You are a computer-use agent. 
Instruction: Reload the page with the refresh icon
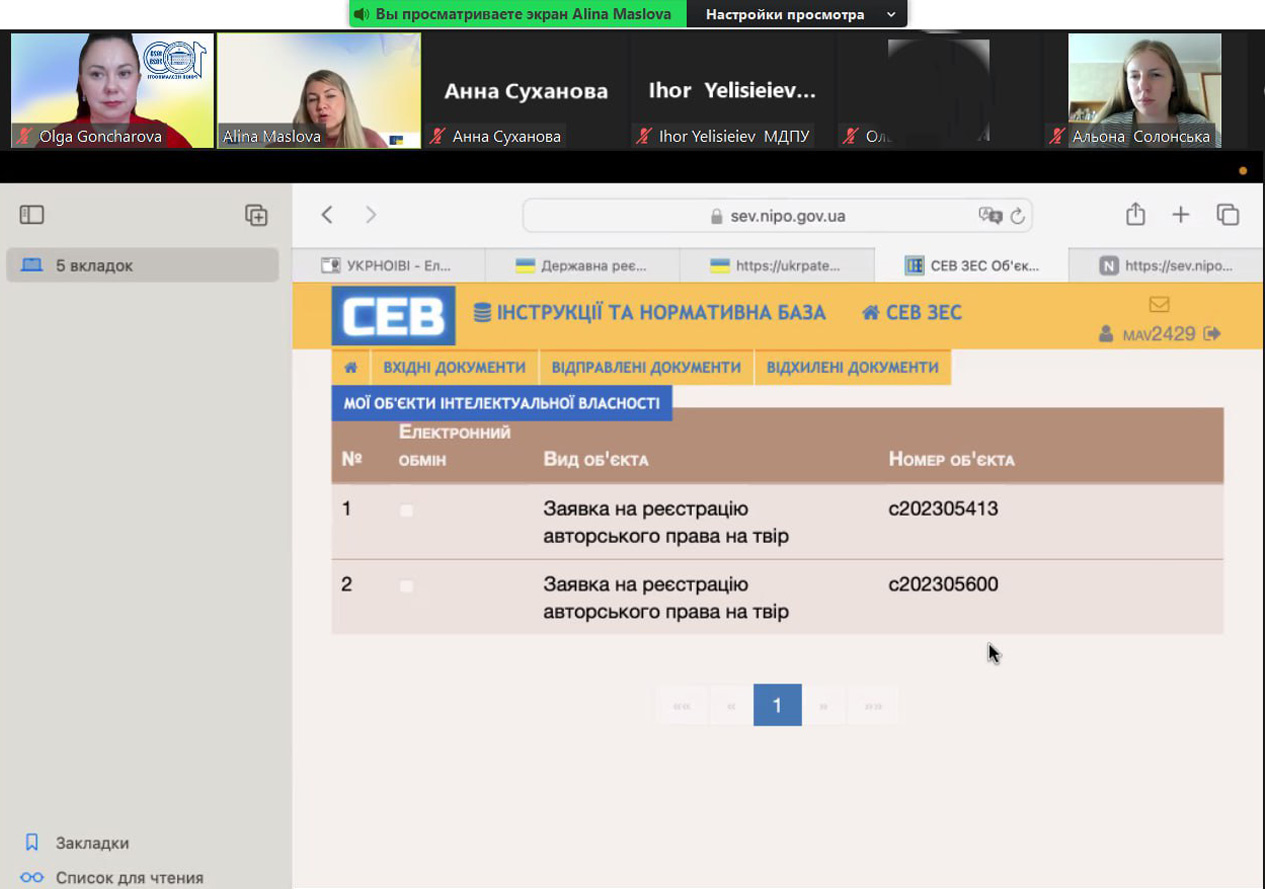[x=1017, y=216]
